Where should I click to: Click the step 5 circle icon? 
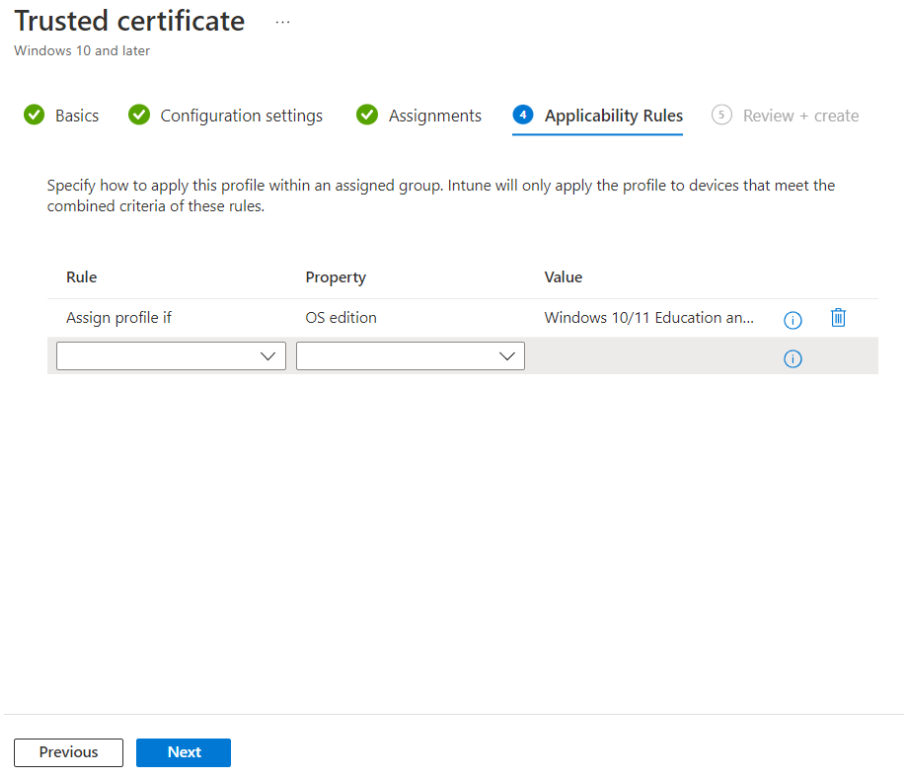[721, 114]
